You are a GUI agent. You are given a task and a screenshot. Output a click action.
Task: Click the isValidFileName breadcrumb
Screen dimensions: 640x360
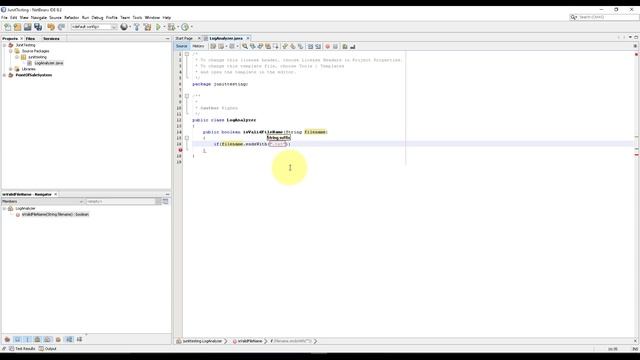pyautogui.click(x=247, y=341)
